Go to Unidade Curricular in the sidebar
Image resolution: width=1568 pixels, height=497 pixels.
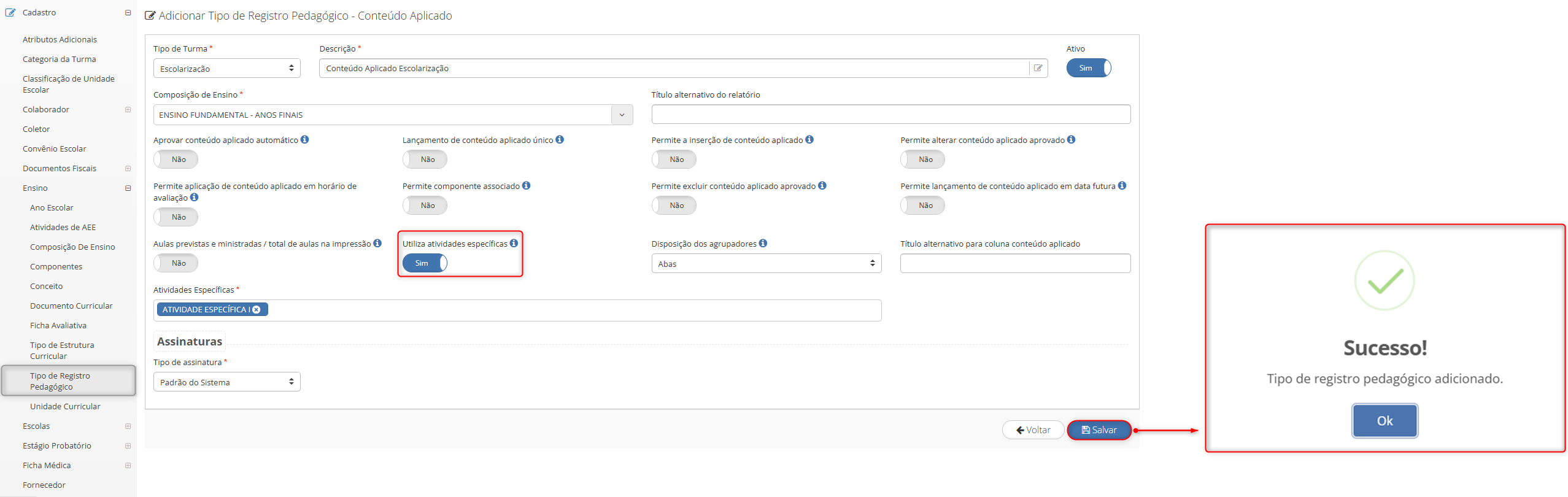65,406
